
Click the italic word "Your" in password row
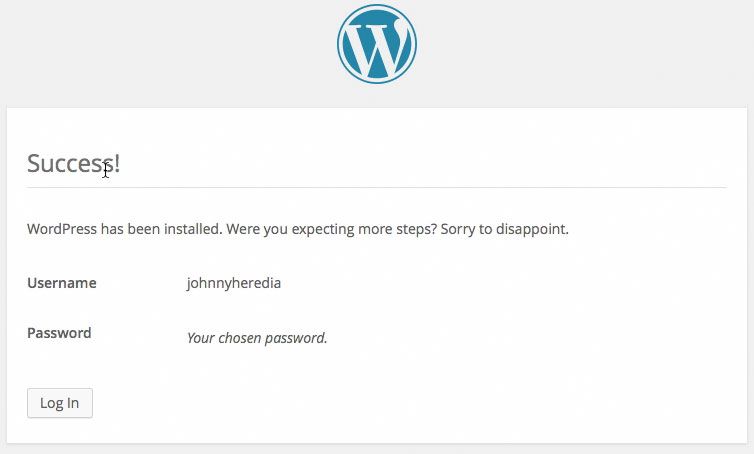coord(201,338)
